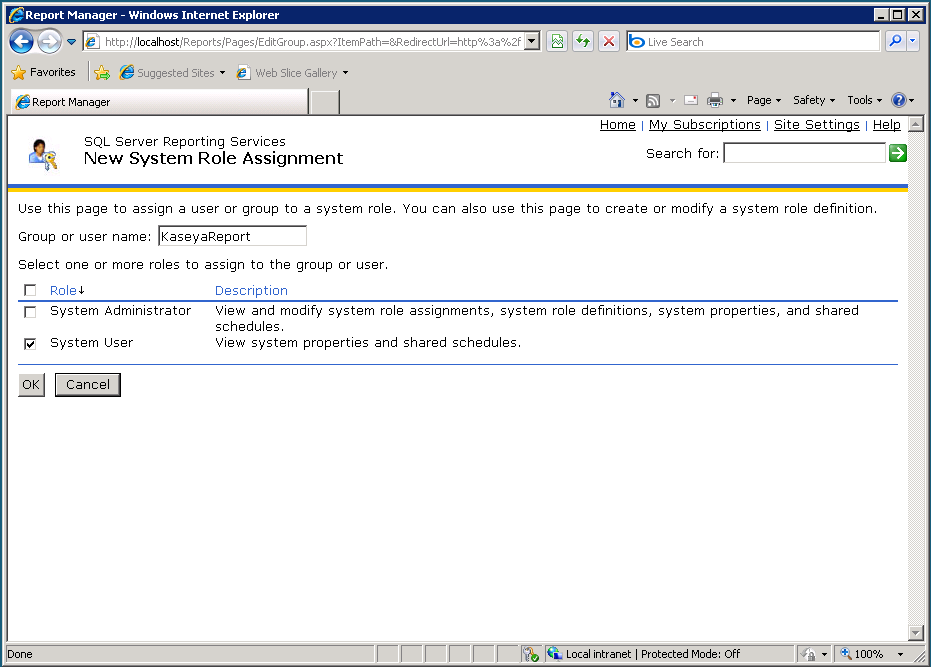Screen dimensions: 931x667
Task: Click the Add to Favorites bar icon
Action: point(102,73)
